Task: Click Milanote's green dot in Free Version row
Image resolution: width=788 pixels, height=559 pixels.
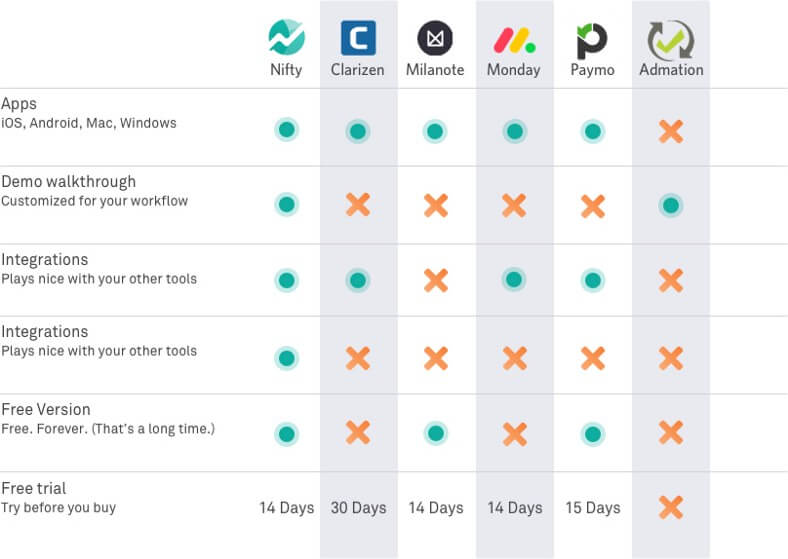Action: [x=436, y=433]
